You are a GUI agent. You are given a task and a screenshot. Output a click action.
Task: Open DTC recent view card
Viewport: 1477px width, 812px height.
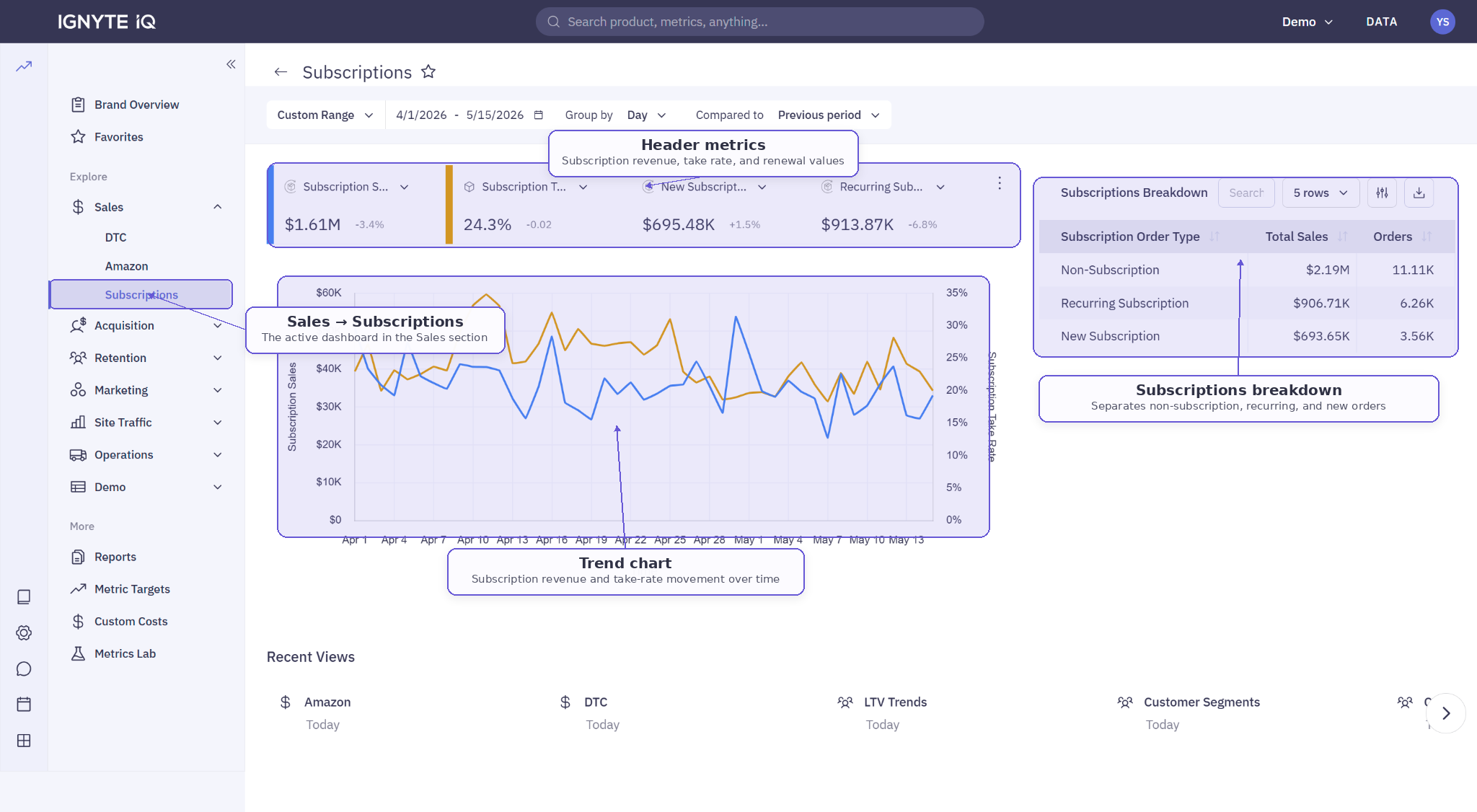pos(590,712)
